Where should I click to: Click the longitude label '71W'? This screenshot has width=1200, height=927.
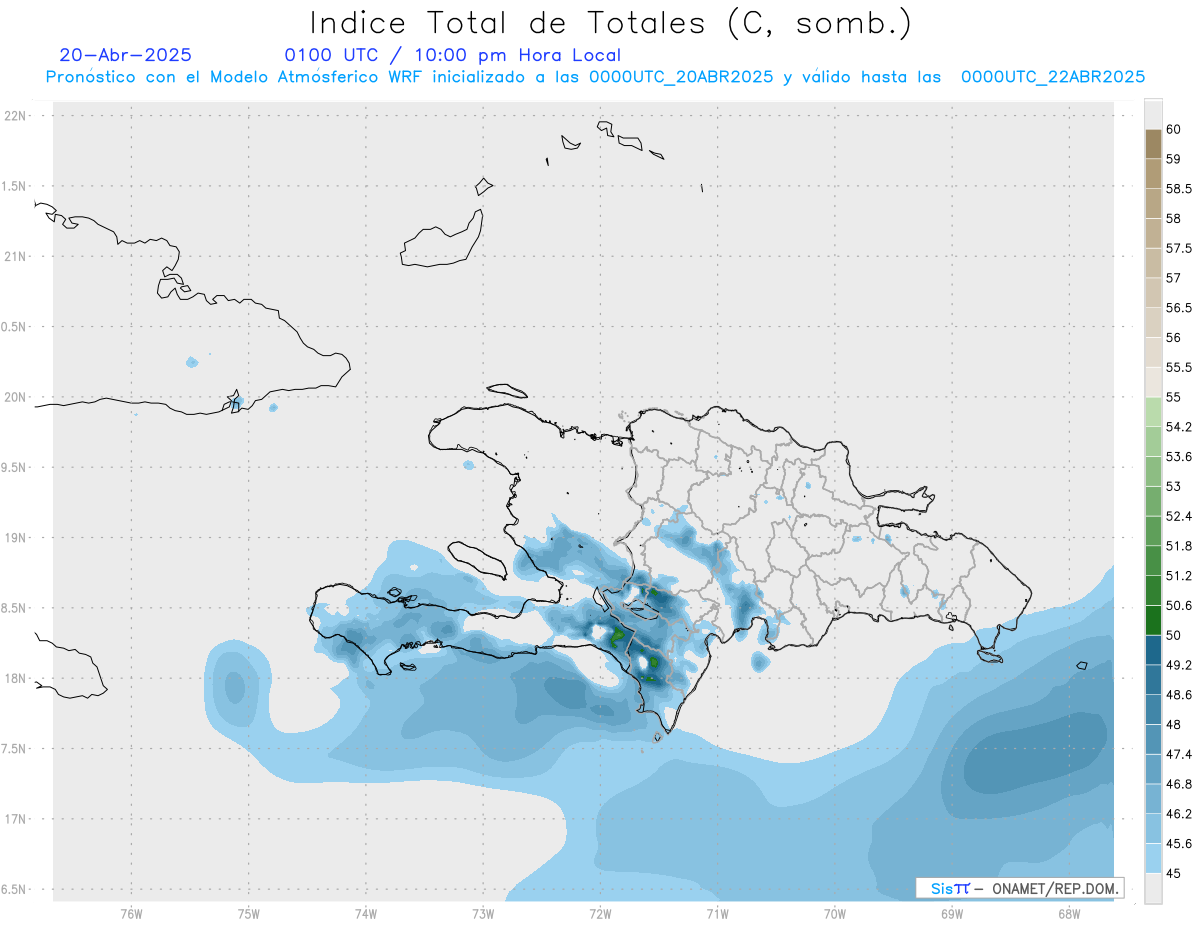click(x=717, y=913)
